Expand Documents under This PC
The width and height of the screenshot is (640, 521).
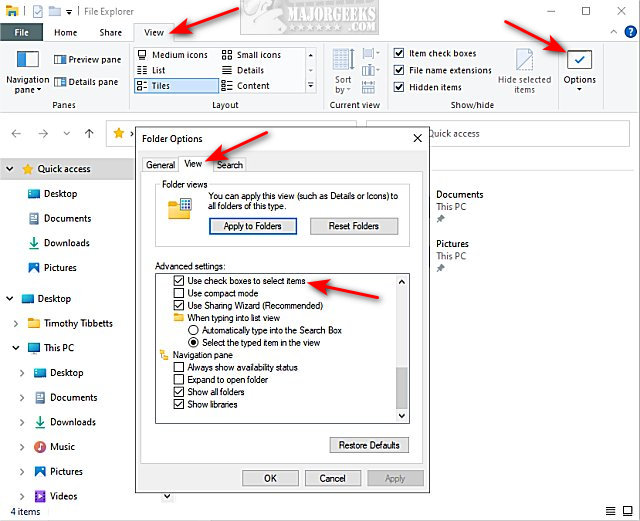tap(22, 398)
